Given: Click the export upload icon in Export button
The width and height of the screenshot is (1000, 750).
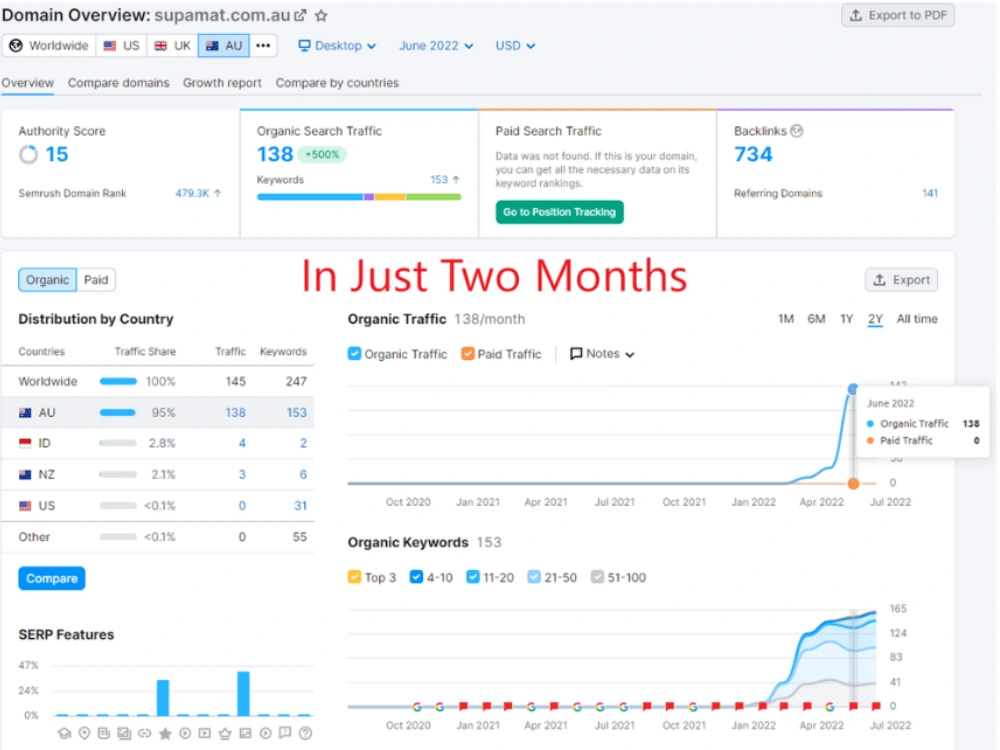Looking at the screenshot, I should (879, 280).
